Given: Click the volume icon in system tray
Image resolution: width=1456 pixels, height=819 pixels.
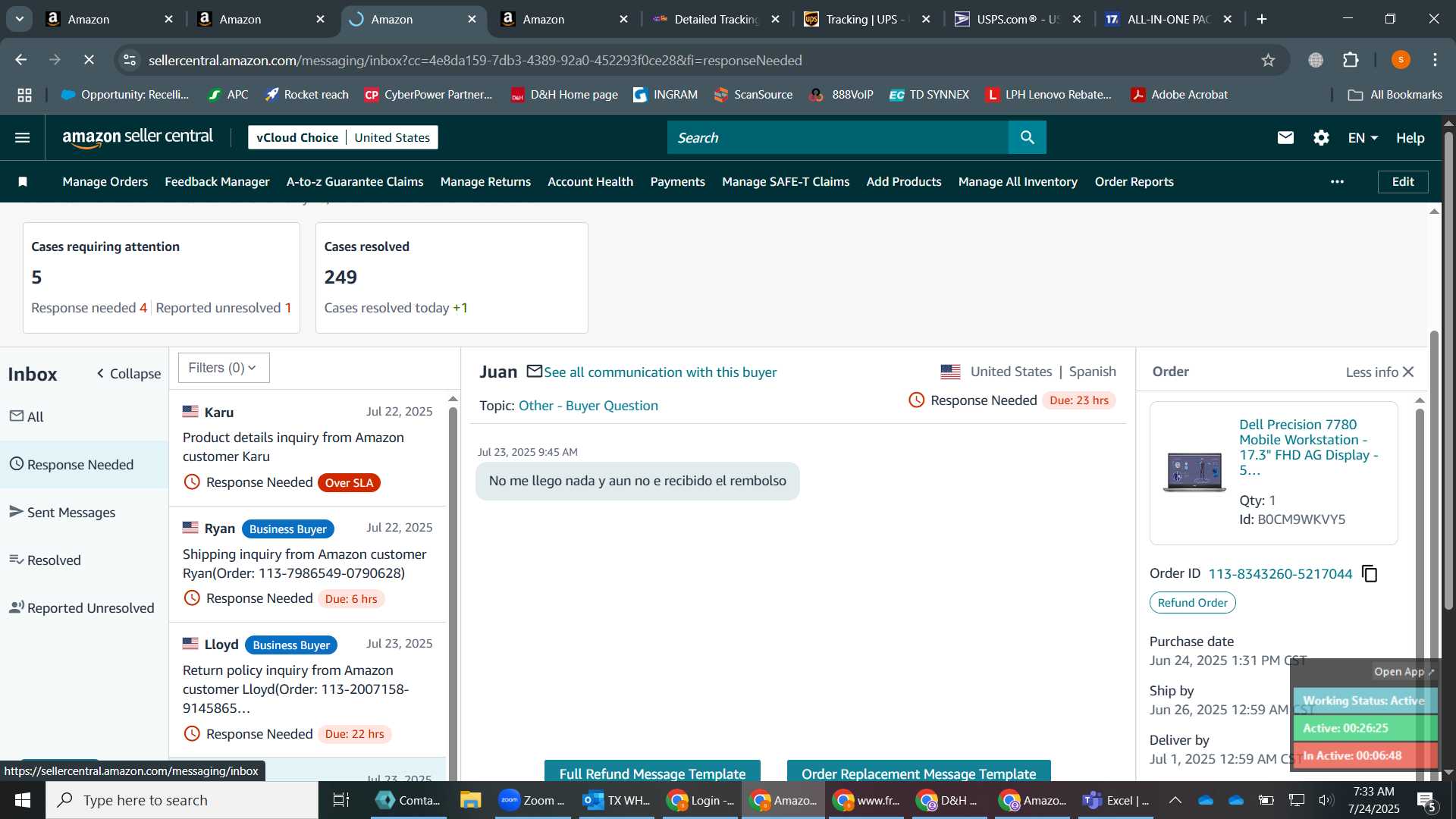Looking at the screenshot, I should [x=1326, y=800].
